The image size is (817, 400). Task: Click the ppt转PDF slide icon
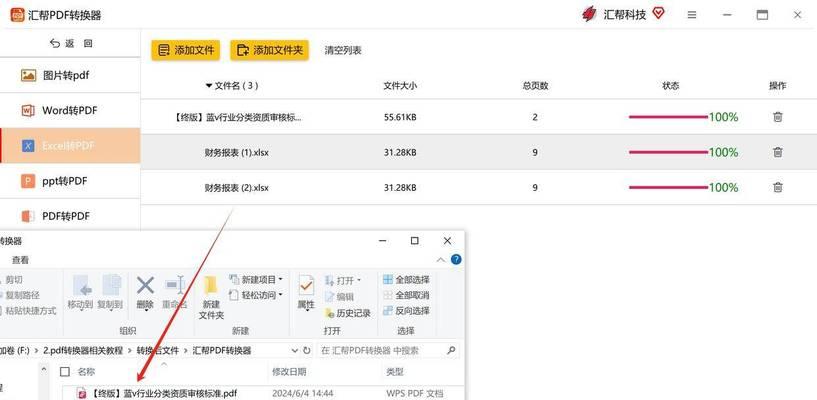28,181
